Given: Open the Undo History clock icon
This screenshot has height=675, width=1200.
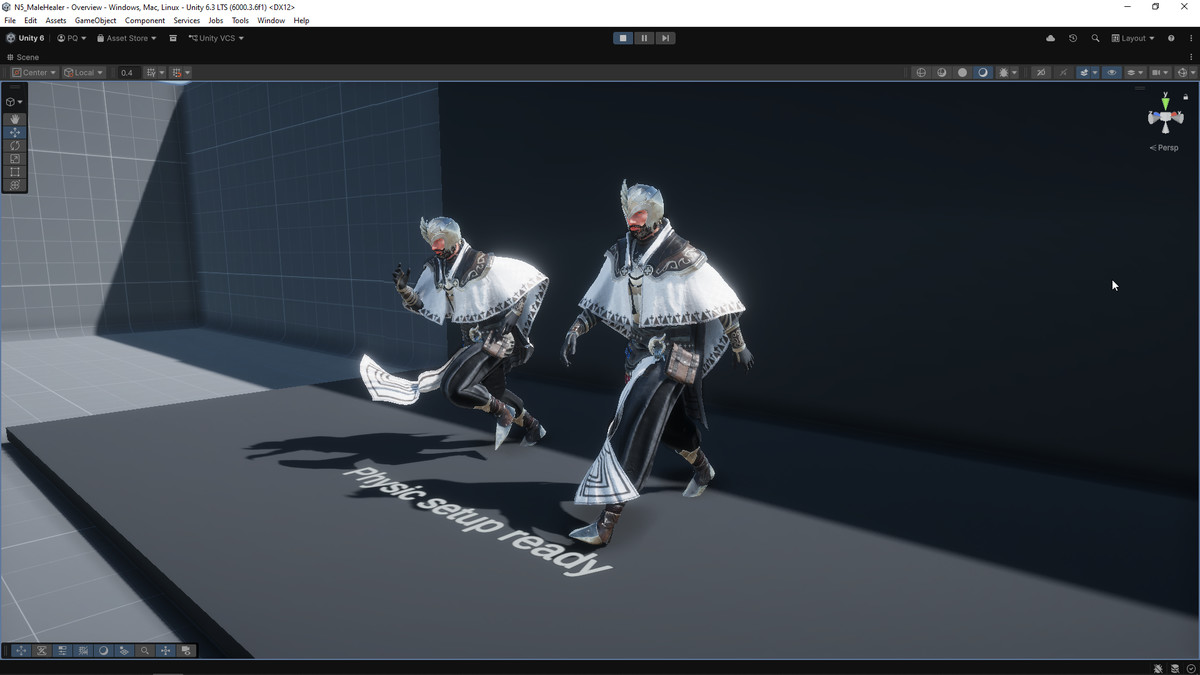Looking at the screenshot, I should [1073, 38].
